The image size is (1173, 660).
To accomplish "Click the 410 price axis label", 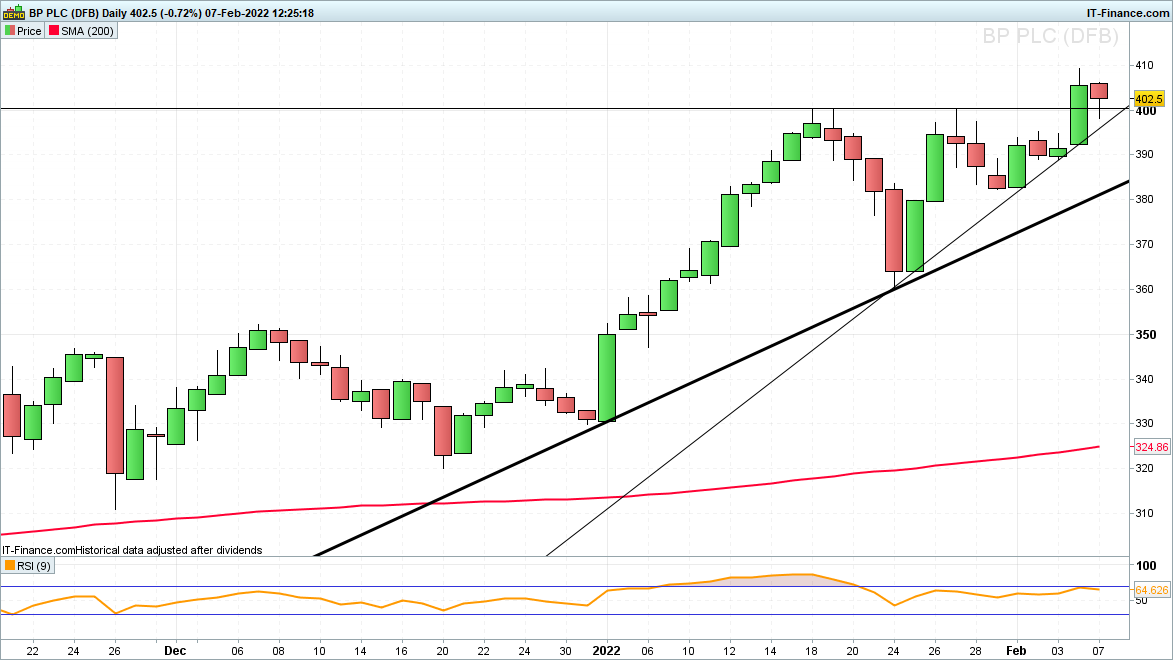I will tap(1145, 65).
